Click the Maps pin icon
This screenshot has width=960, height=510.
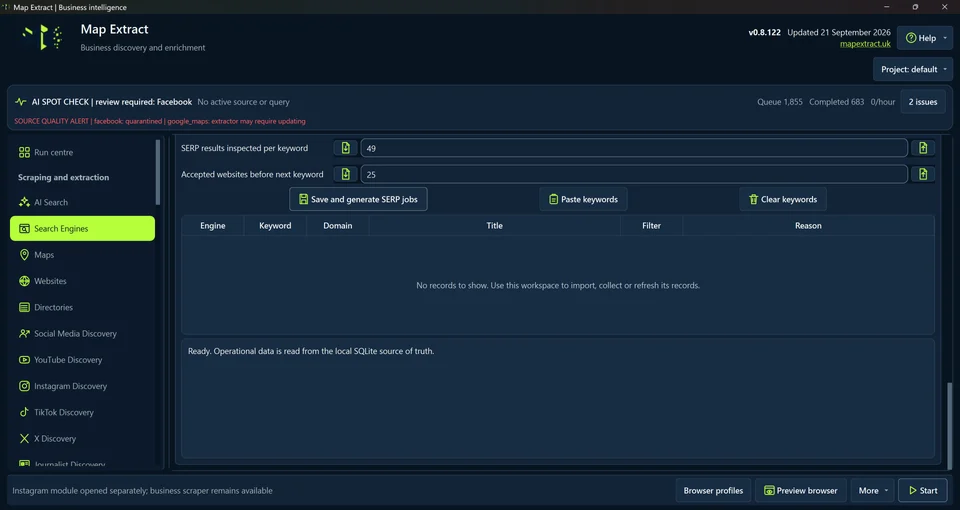24,255
